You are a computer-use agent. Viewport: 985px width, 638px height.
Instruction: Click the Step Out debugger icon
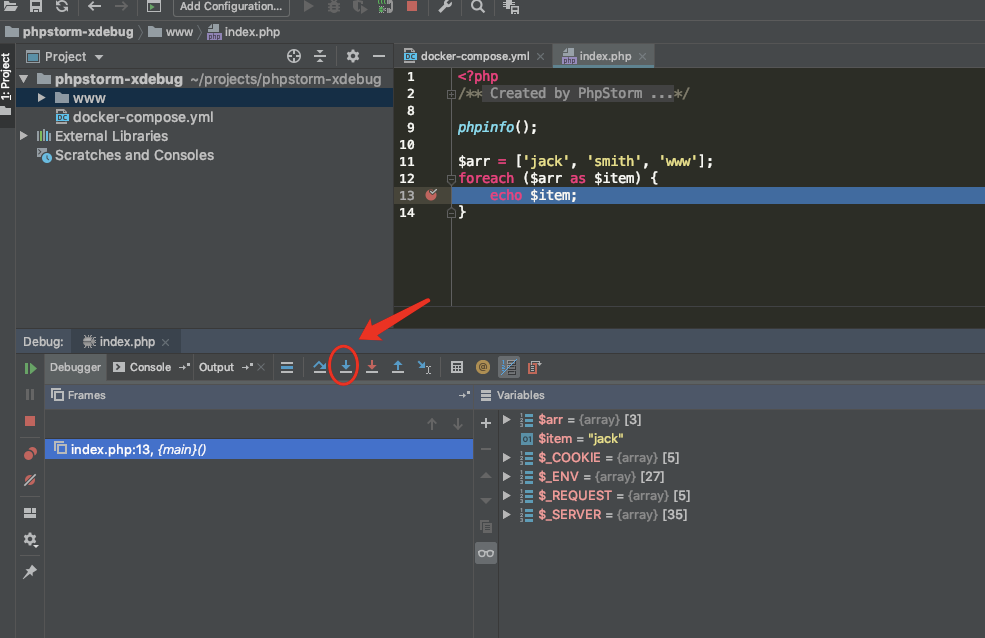tap(398, 367)
